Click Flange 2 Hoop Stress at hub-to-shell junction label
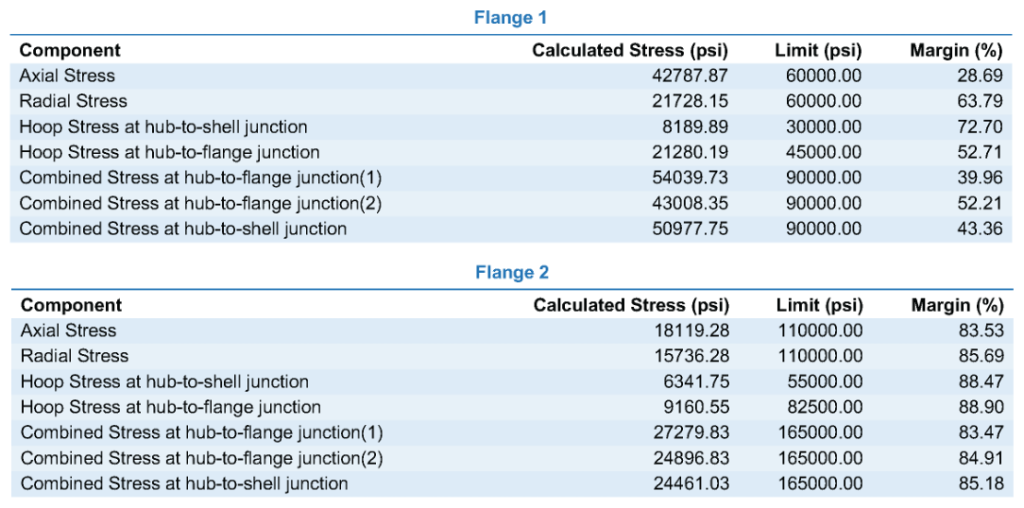This screenshot has width=1024, height=508. [x=165, y=381]
